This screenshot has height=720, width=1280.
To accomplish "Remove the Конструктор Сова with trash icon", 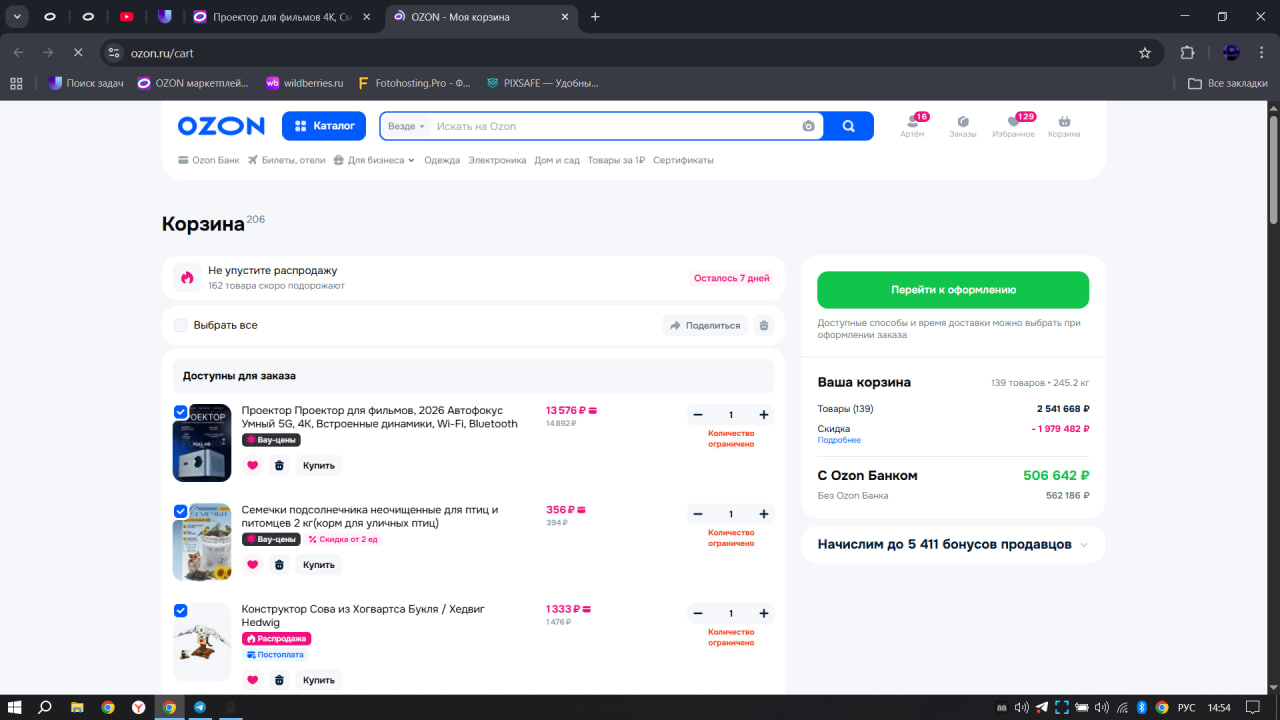I will tap(279, 680).
